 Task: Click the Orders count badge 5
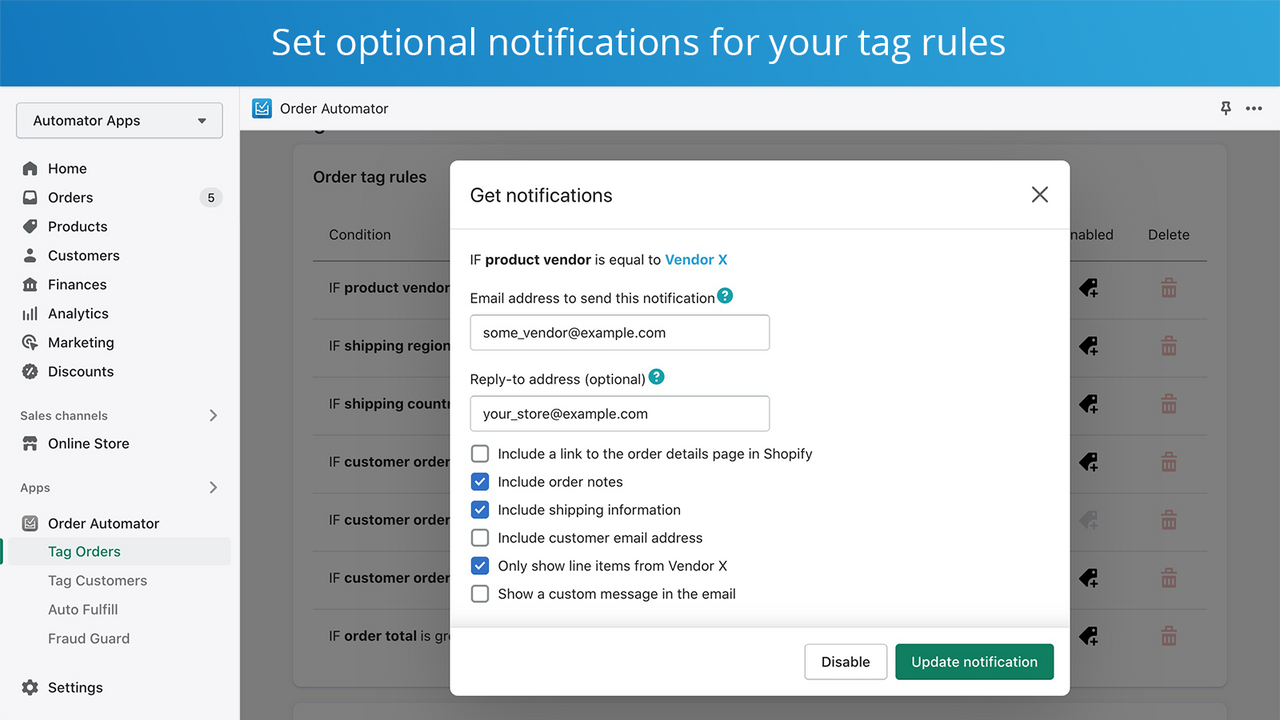211,197
